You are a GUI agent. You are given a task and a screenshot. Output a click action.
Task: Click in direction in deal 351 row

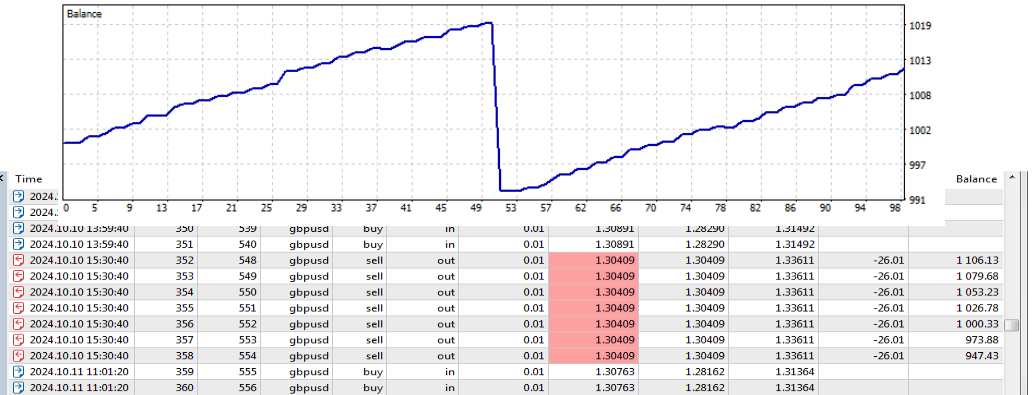coord(450,245)
